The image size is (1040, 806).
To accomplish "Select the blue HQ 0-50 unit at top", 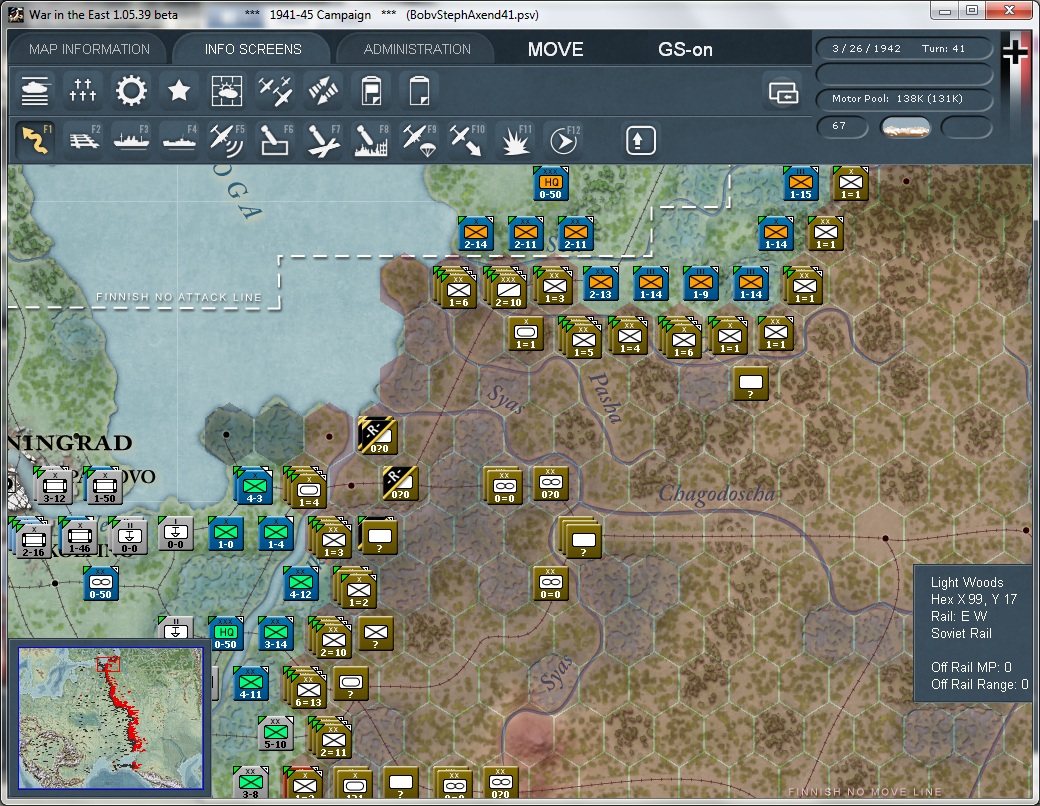I will [x=551, y=184].
